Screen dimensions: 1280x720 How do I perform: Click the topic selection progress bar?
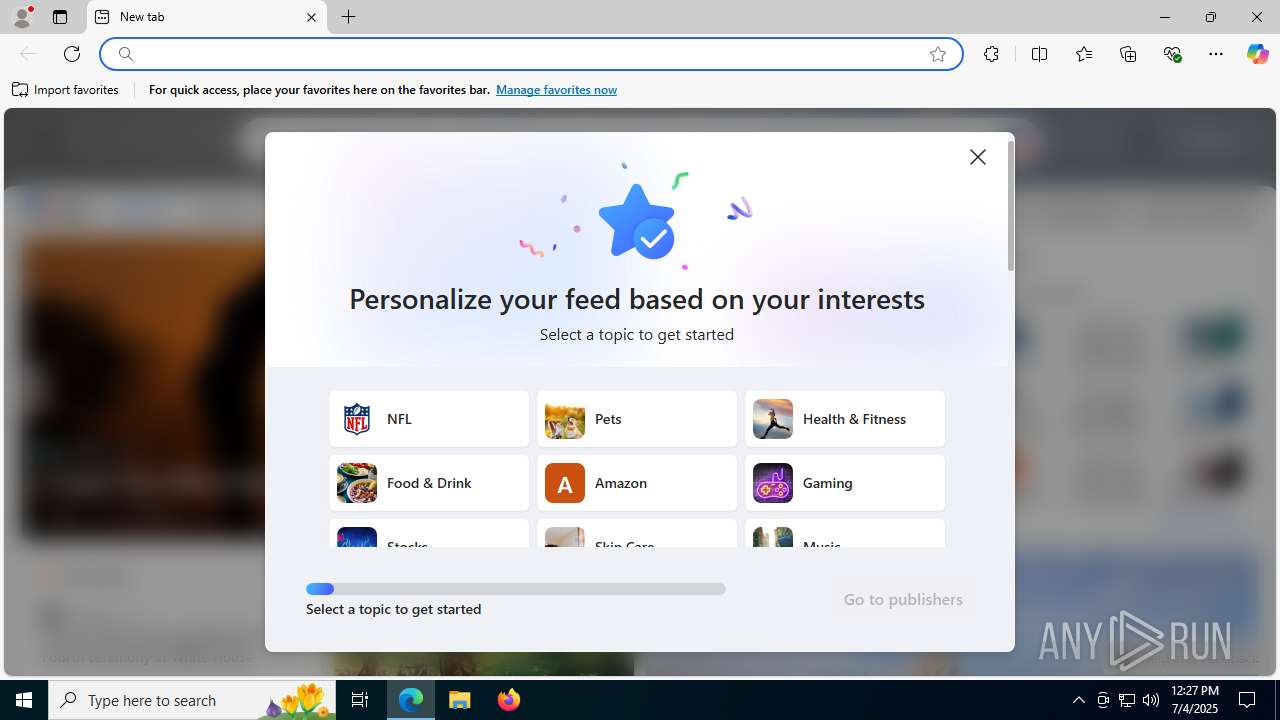(516, 589)
